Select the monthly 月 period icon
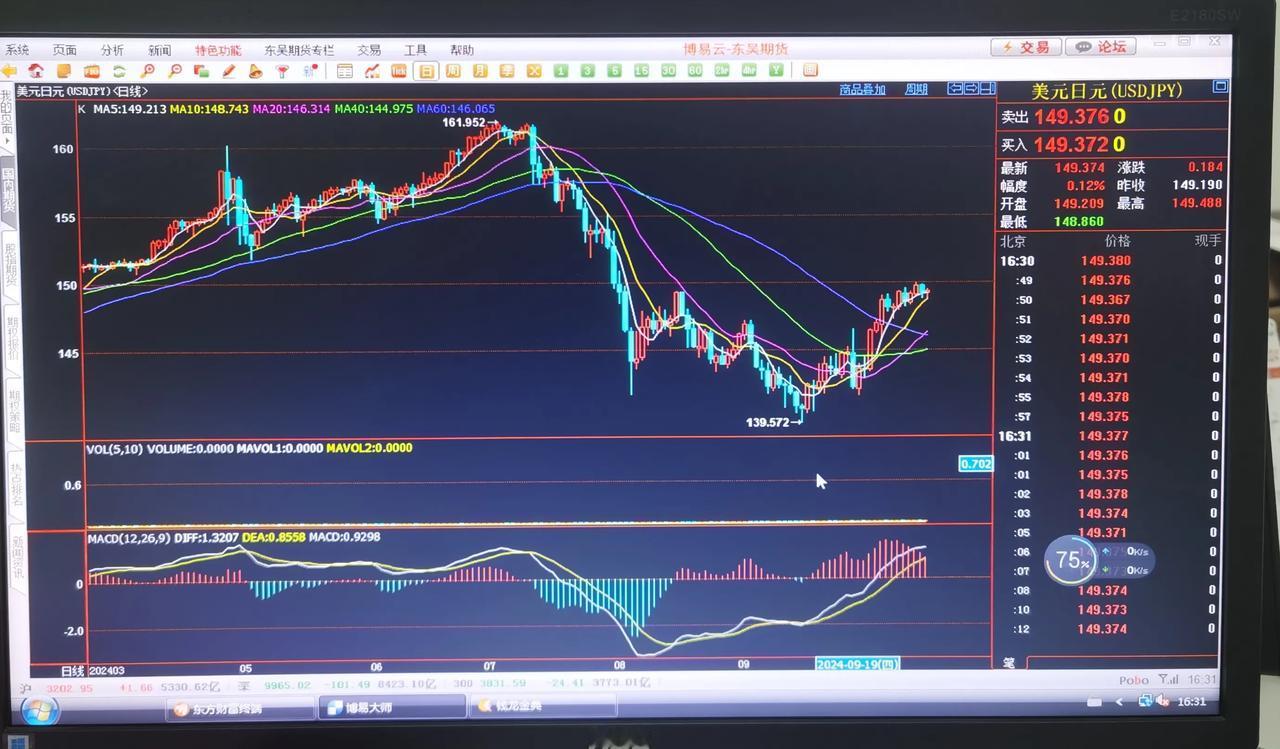1280x749 pixels. [x=480, y=70]
